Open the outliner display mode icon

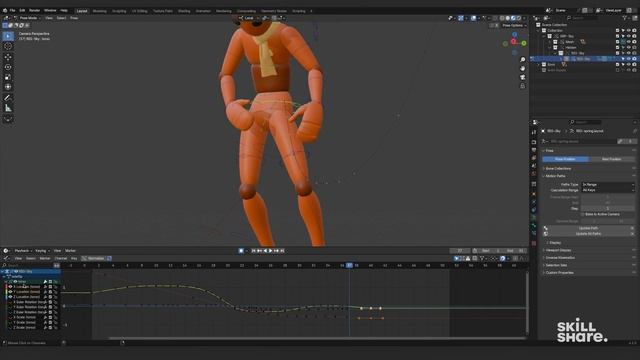coord(547,18)
